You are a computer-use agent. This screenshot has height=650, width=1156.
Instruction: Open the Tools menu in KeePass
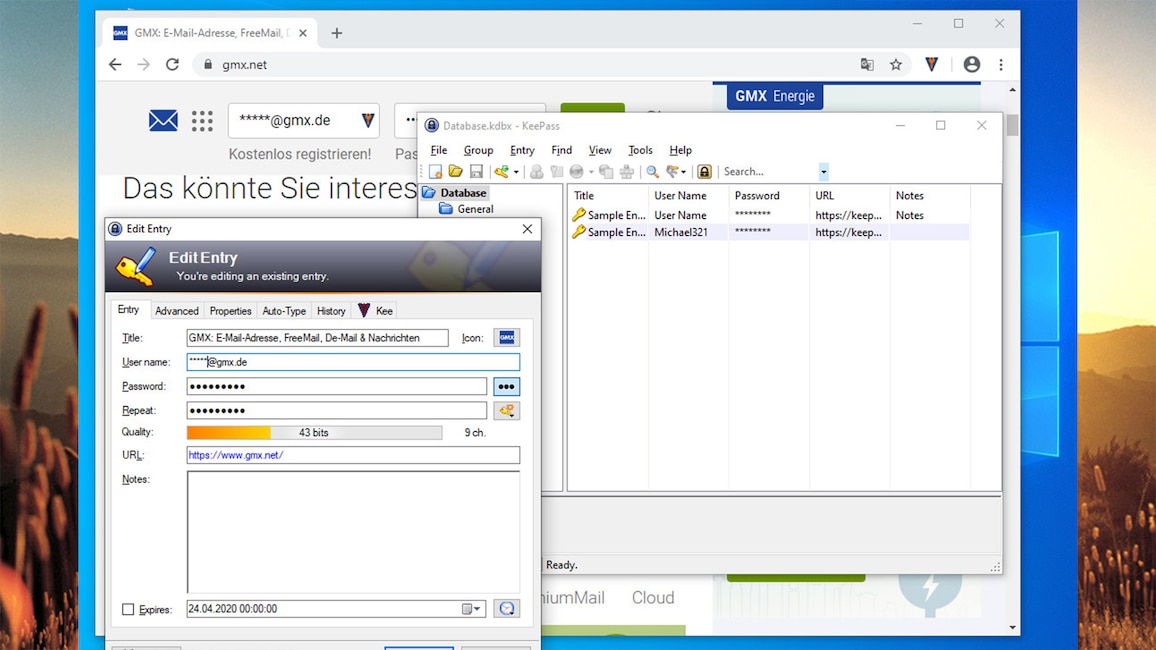click(x=640, y=150)
